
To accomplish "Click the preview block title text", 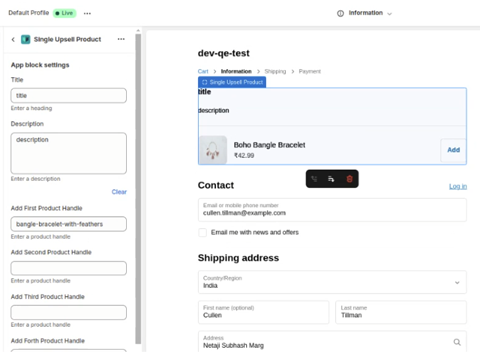I will tap(205, 92).
